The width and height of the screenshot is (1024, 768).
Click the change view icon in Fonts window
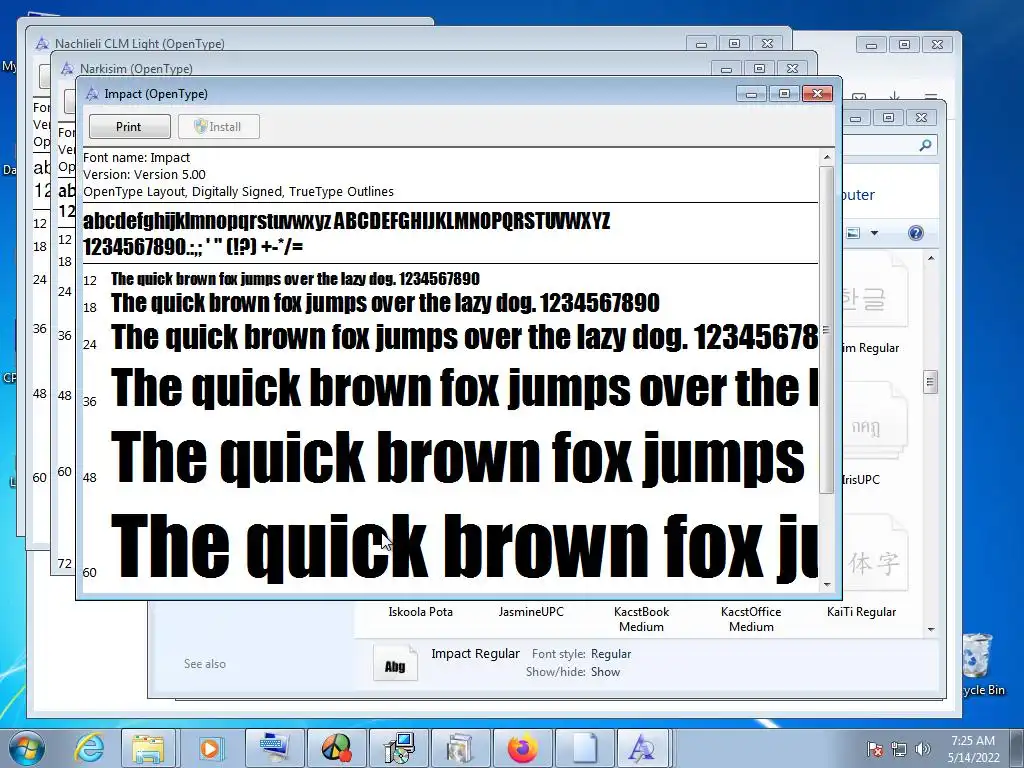tap(853, 233)
